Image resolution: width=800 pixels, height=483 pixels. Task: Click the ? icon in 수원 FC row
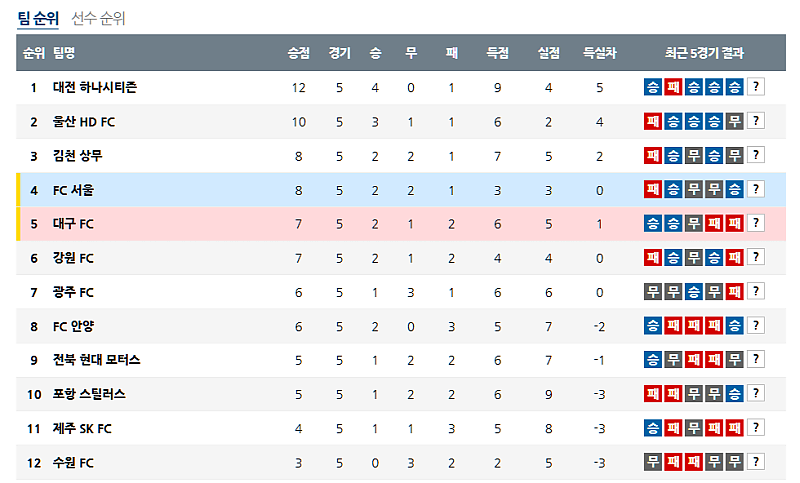coord(756,461)
